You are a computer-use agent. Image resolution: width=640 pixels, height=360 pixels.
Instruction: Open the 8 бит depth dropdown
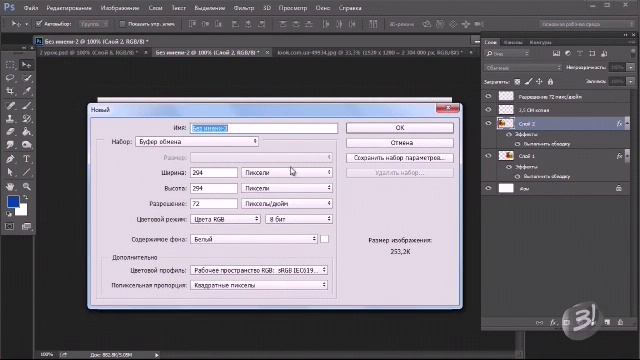pyautogui.click(x=299, y=219)
